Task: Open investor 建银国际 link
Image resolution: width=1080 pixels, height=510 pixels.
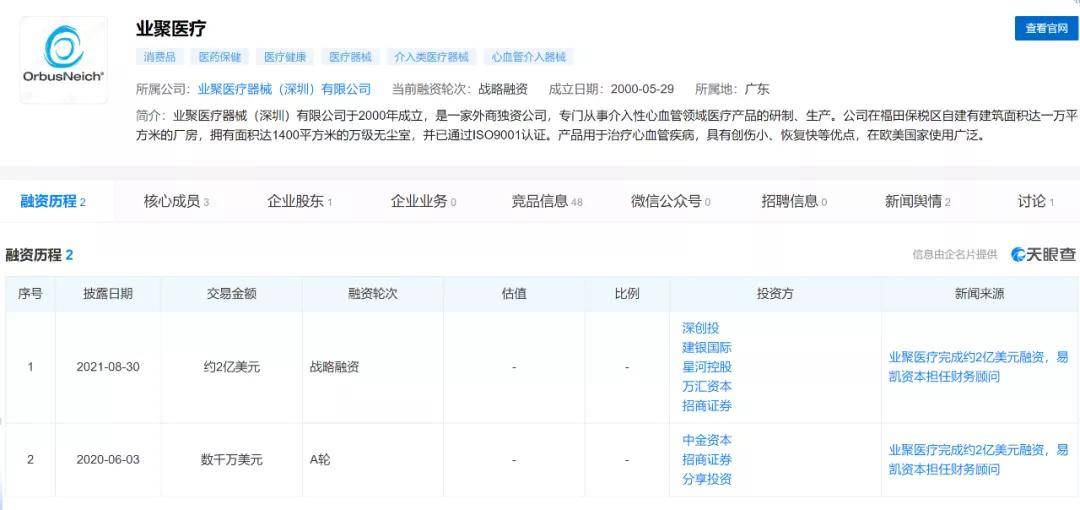Action: point(707,347)
